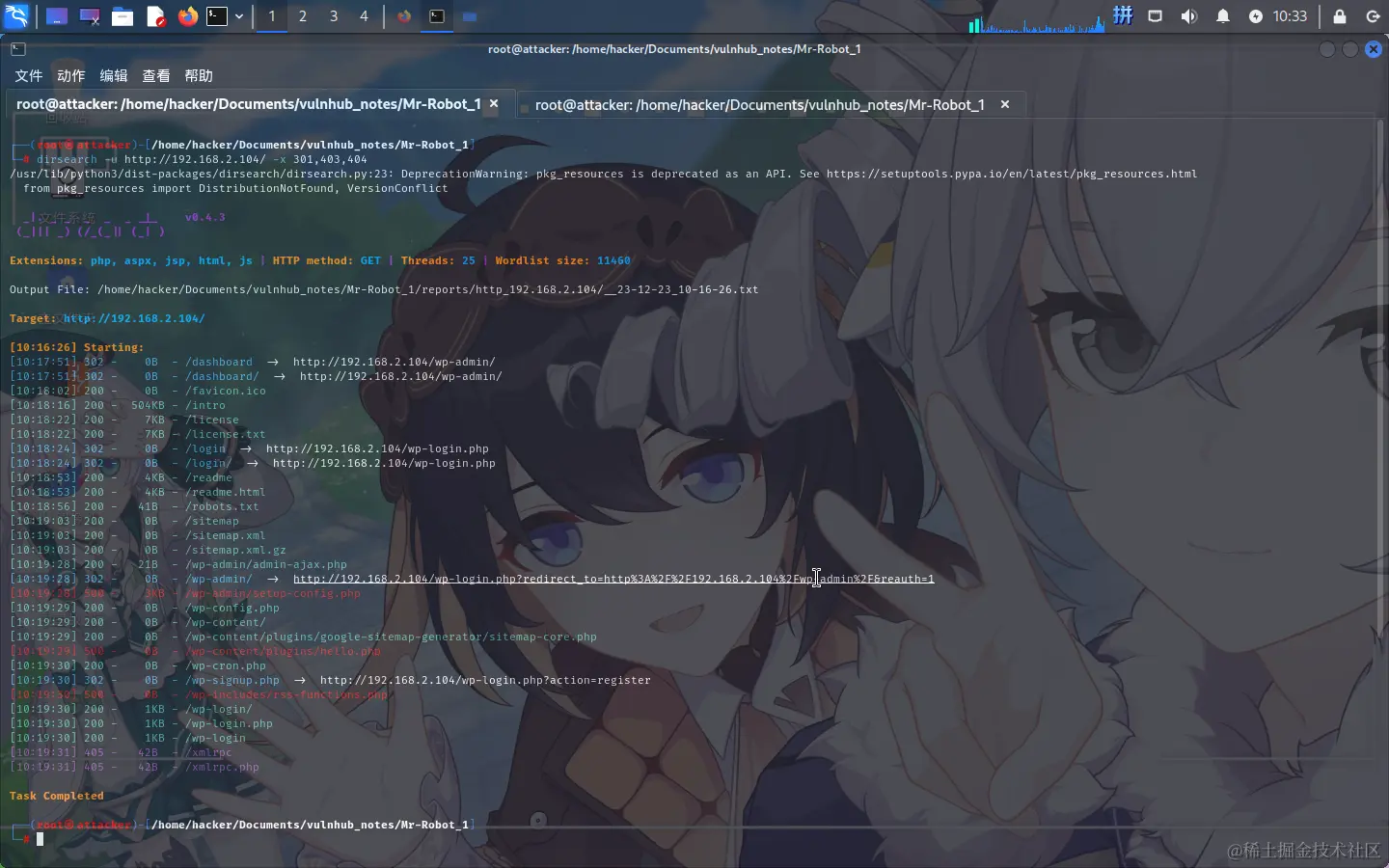The height and width of the screenshot is (868, 1389).
Task: Click the show desktop panel icon
Action: [57, 16]
